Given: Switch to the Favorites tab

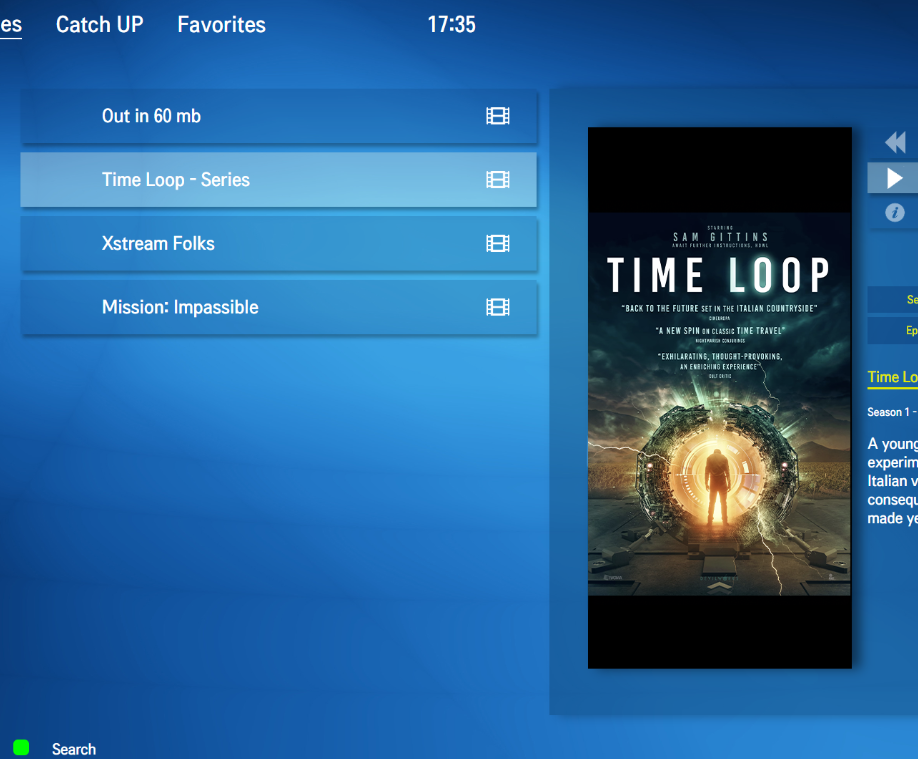Looking at the screenshot, I should pyautogui.click(x=221, y=25).
